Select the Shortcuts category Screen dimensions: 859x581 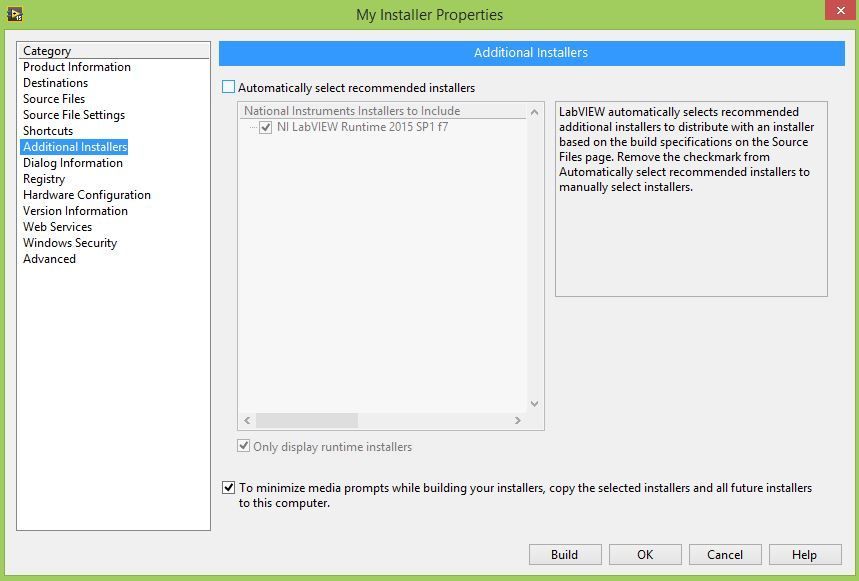(x=48, y=131)
